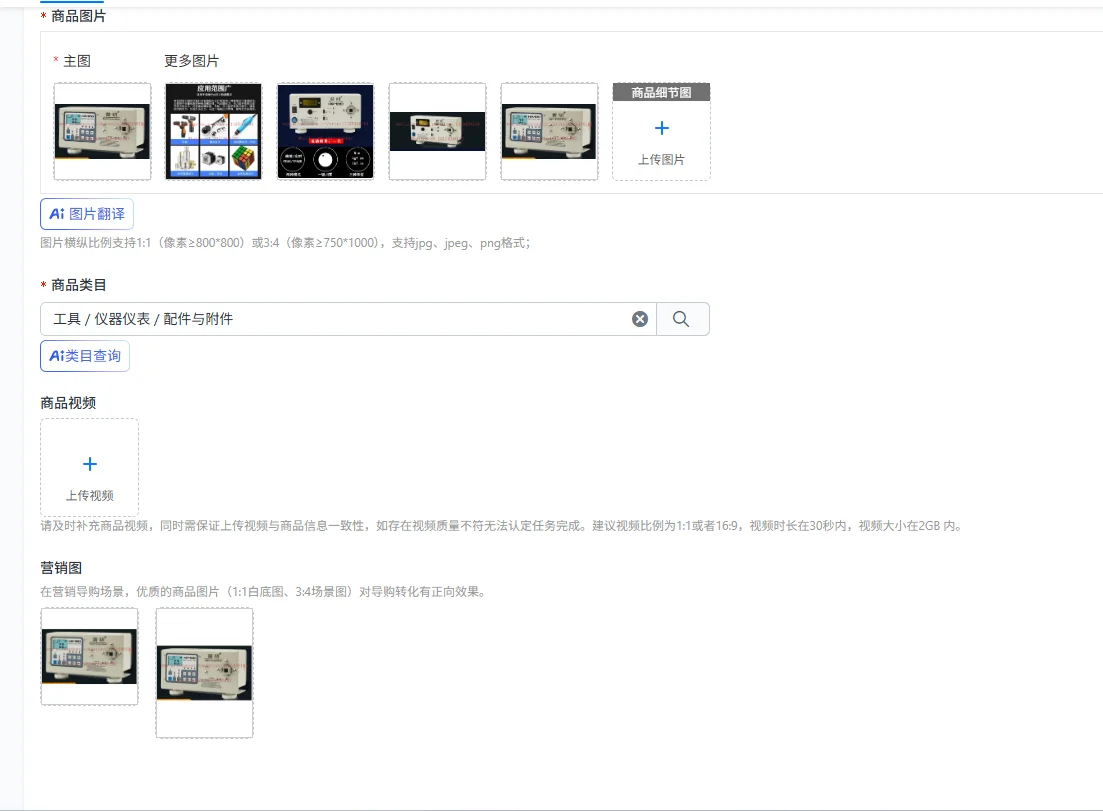Clear the product category field
The image size is (1103, 811).
point(639,319)
